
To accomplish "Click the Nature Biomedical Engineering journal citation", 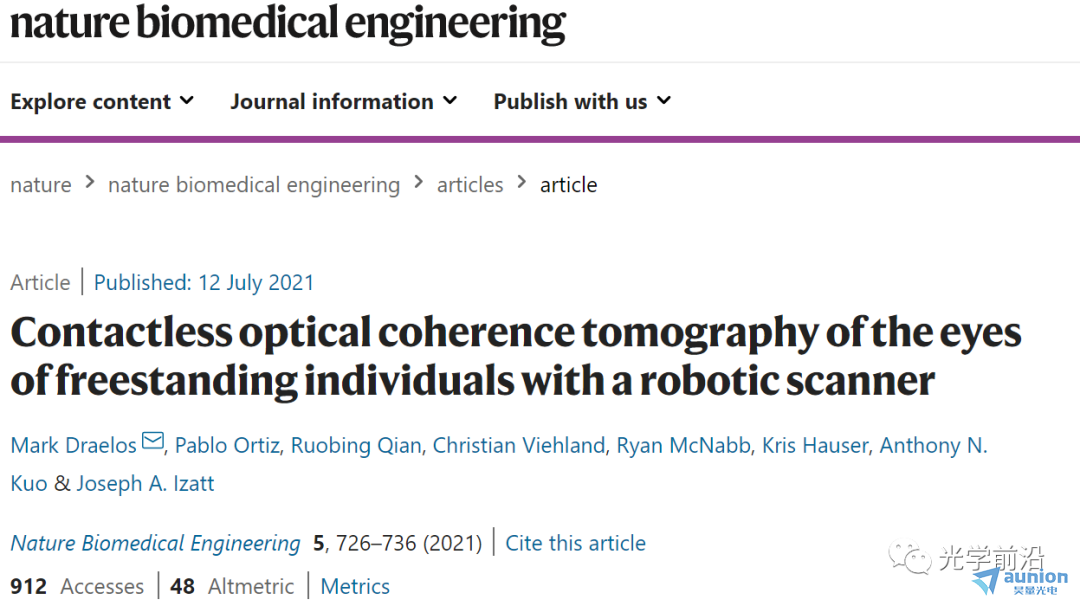I will pos(156,543).
